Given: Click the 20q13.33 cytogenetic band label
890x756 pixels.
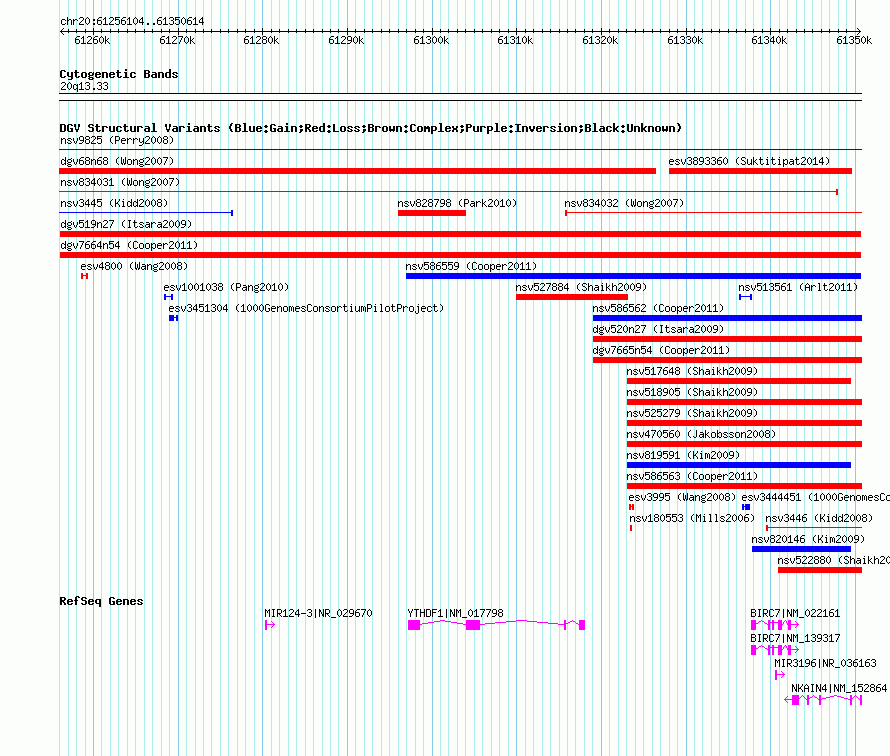Looking at the screenshot, I should tap(84, 86).
